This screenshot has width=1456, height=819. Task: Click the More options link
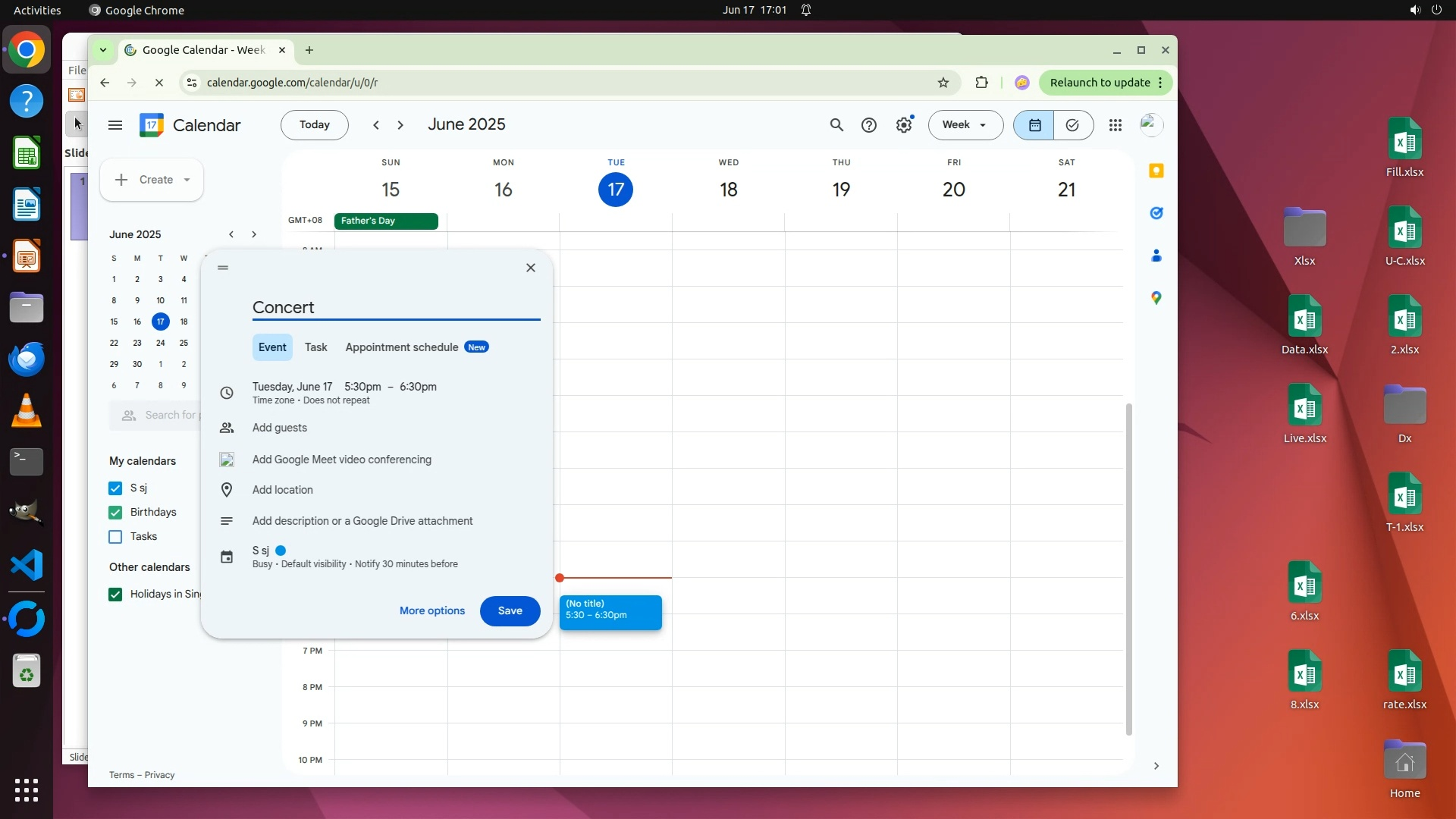pyautogui.click(x=431, y=610)
